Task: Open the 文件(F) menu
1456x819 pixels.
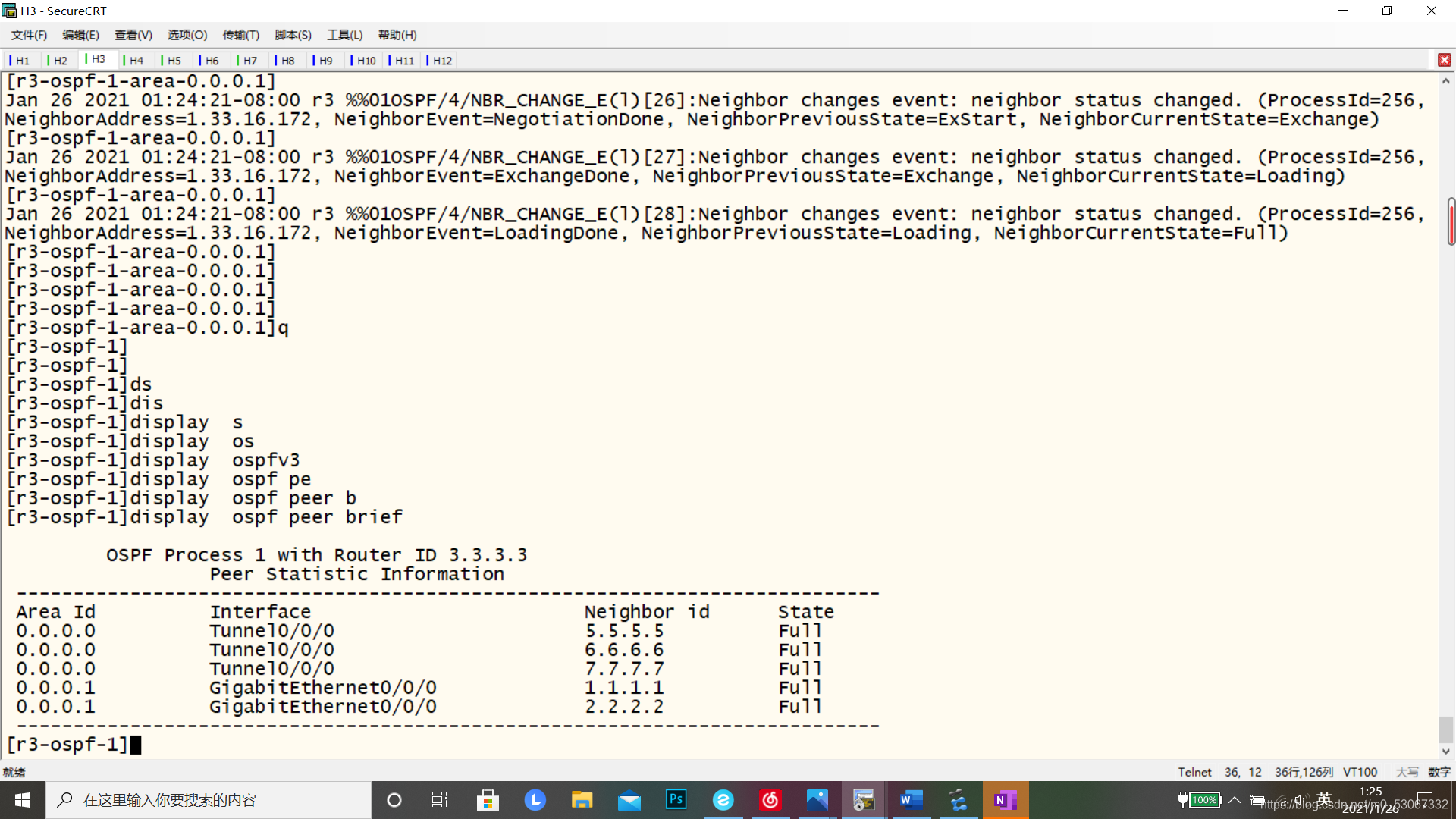Action: 29,35
